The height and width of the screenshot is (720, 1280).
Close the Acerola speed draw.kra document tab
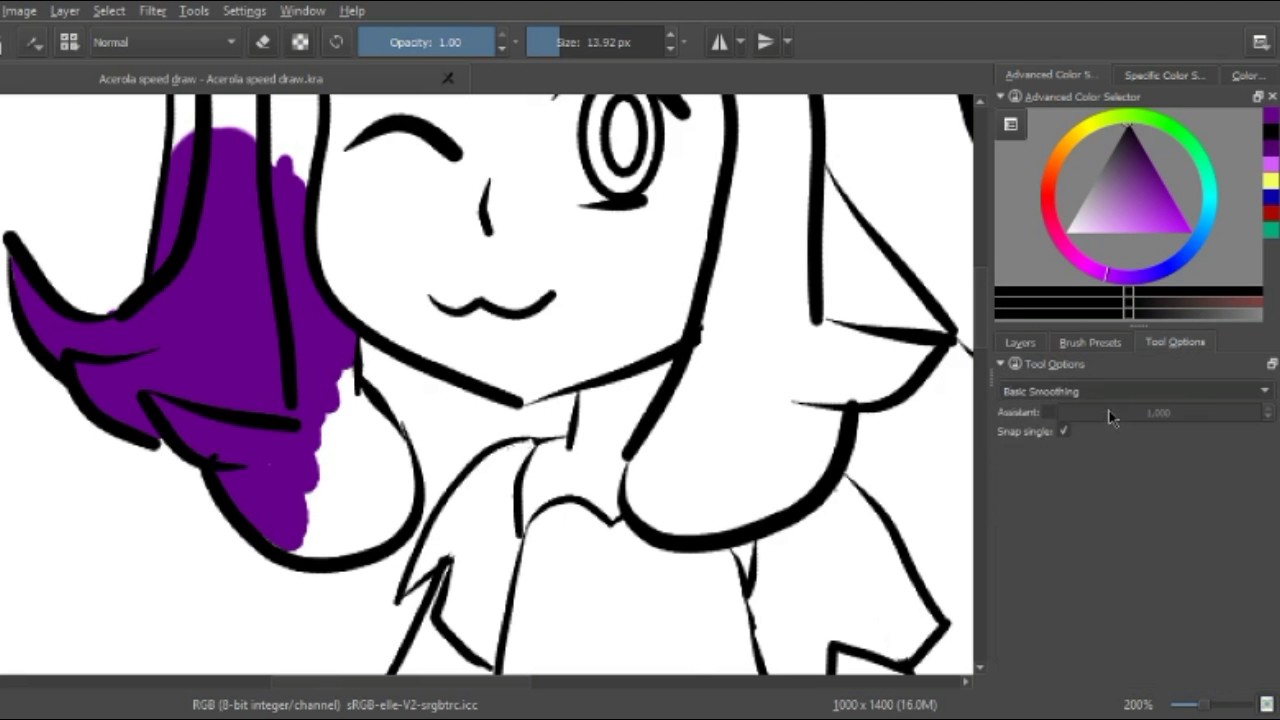(x=448, y=78)
